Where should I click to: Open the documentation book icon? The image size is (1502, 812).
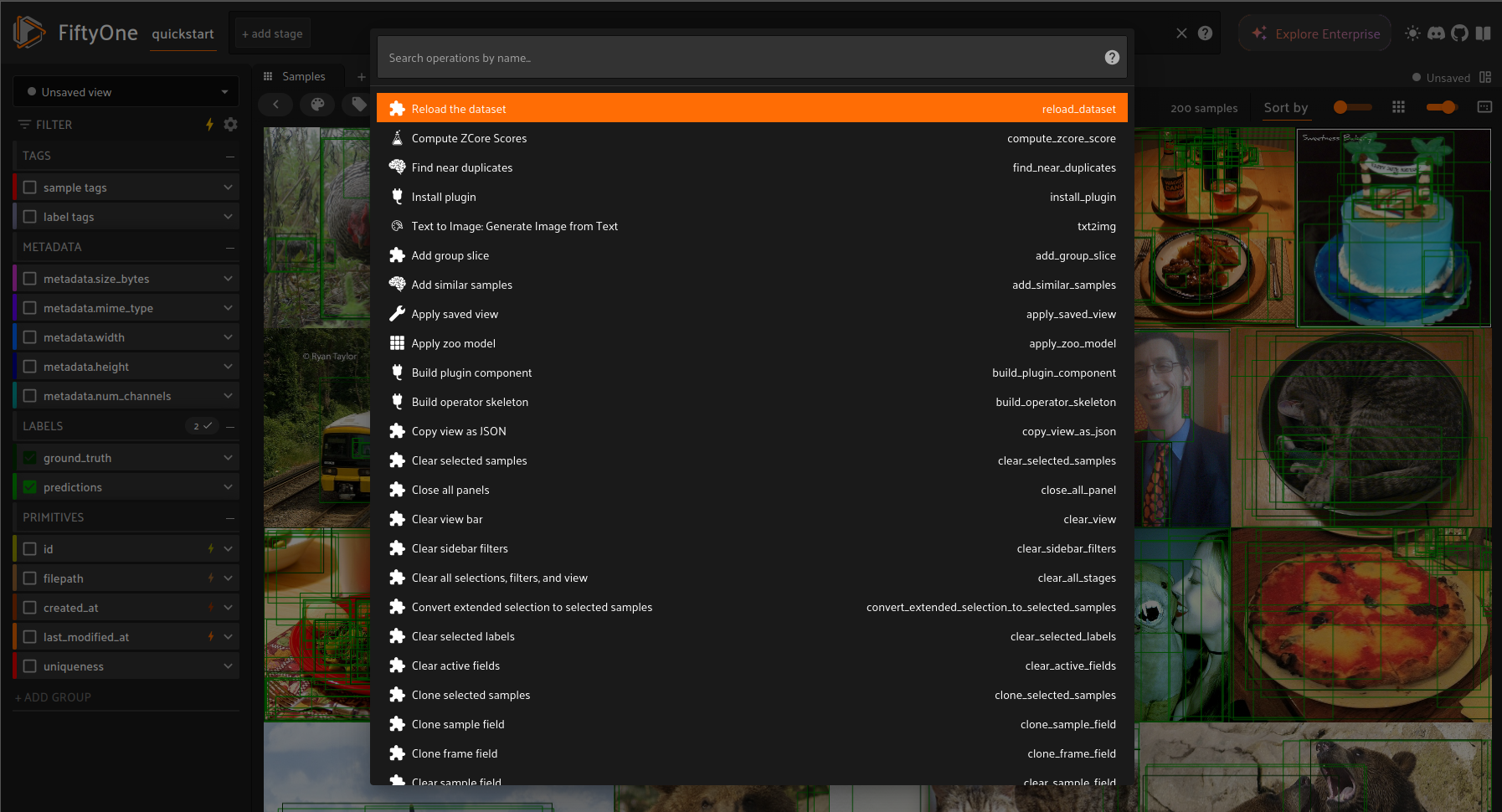click(x=1483, y=33)
